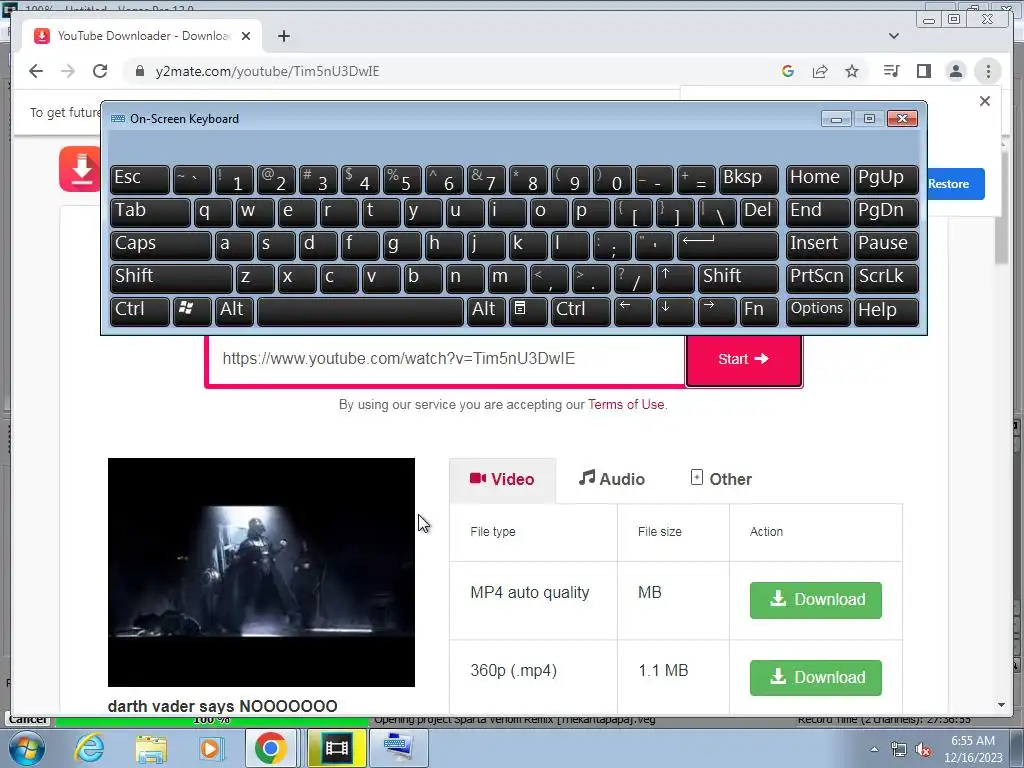Toggle Insert key on On-Screen Keyboard
The height and width of the screenshot is (768, 1024).
tap(818, 245)
